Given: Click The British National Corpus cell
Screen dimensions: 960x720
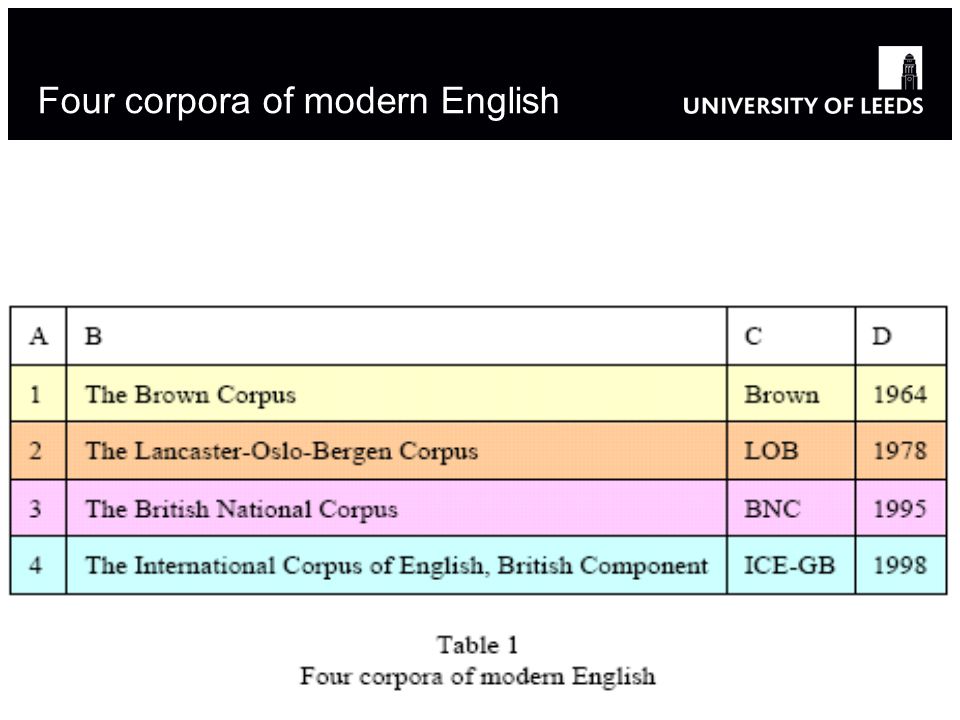Looking at the screenshot, I should pos(397,509).
